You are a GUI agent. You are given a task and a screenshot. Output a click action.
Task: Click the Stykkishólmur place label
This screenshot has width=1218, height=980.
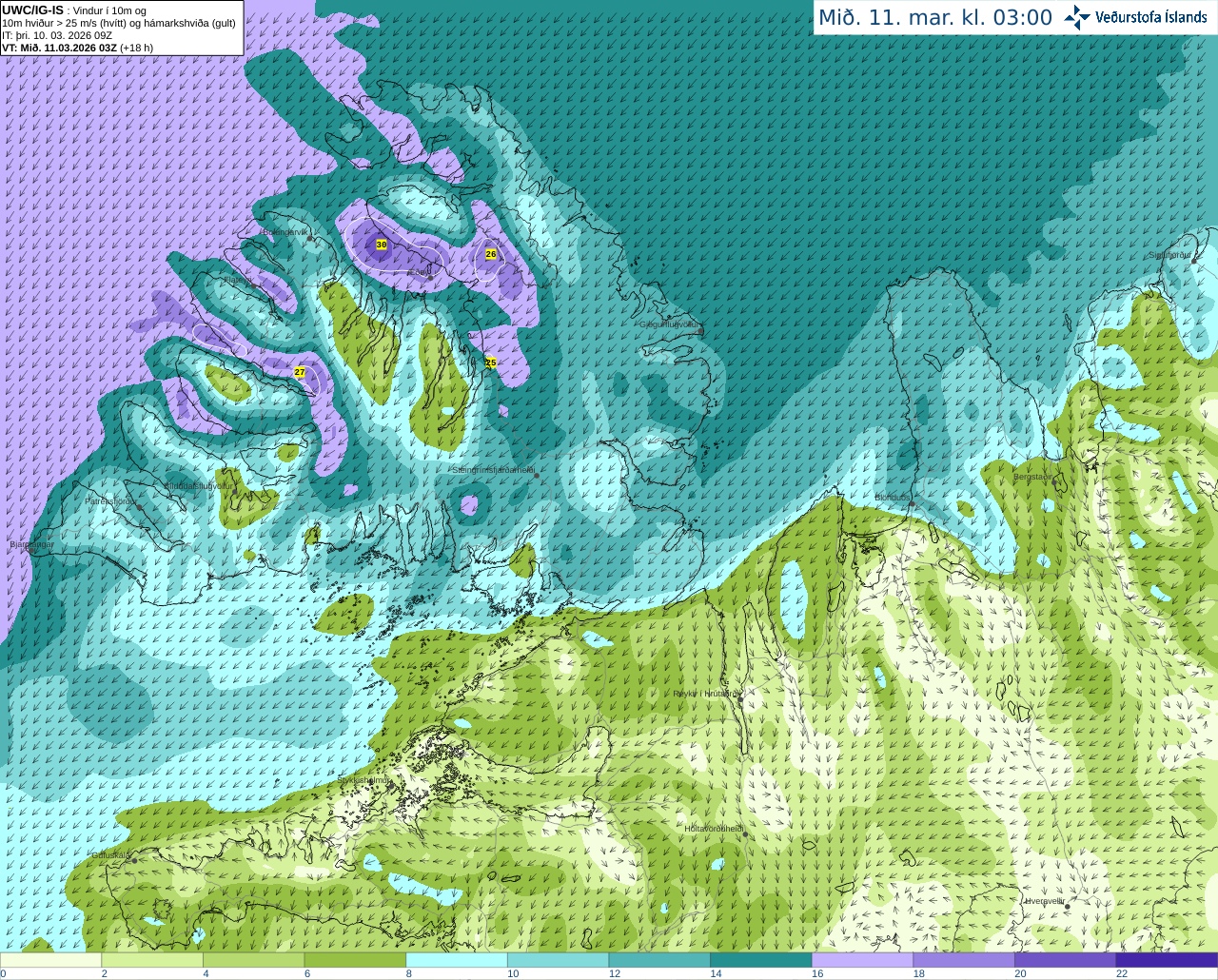point(364,779)
